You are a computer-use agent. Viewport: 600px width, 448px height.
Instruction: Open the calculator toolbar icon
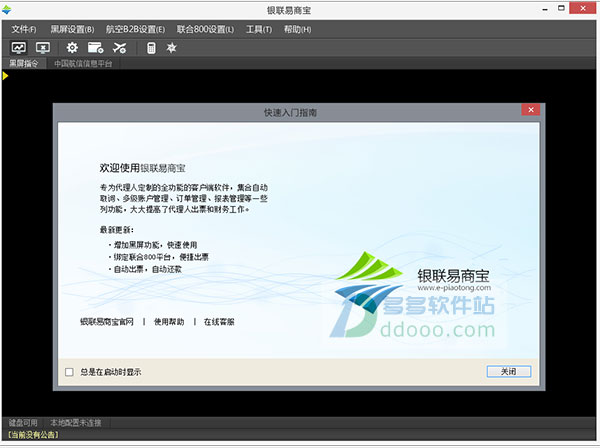tap(151, 48)
